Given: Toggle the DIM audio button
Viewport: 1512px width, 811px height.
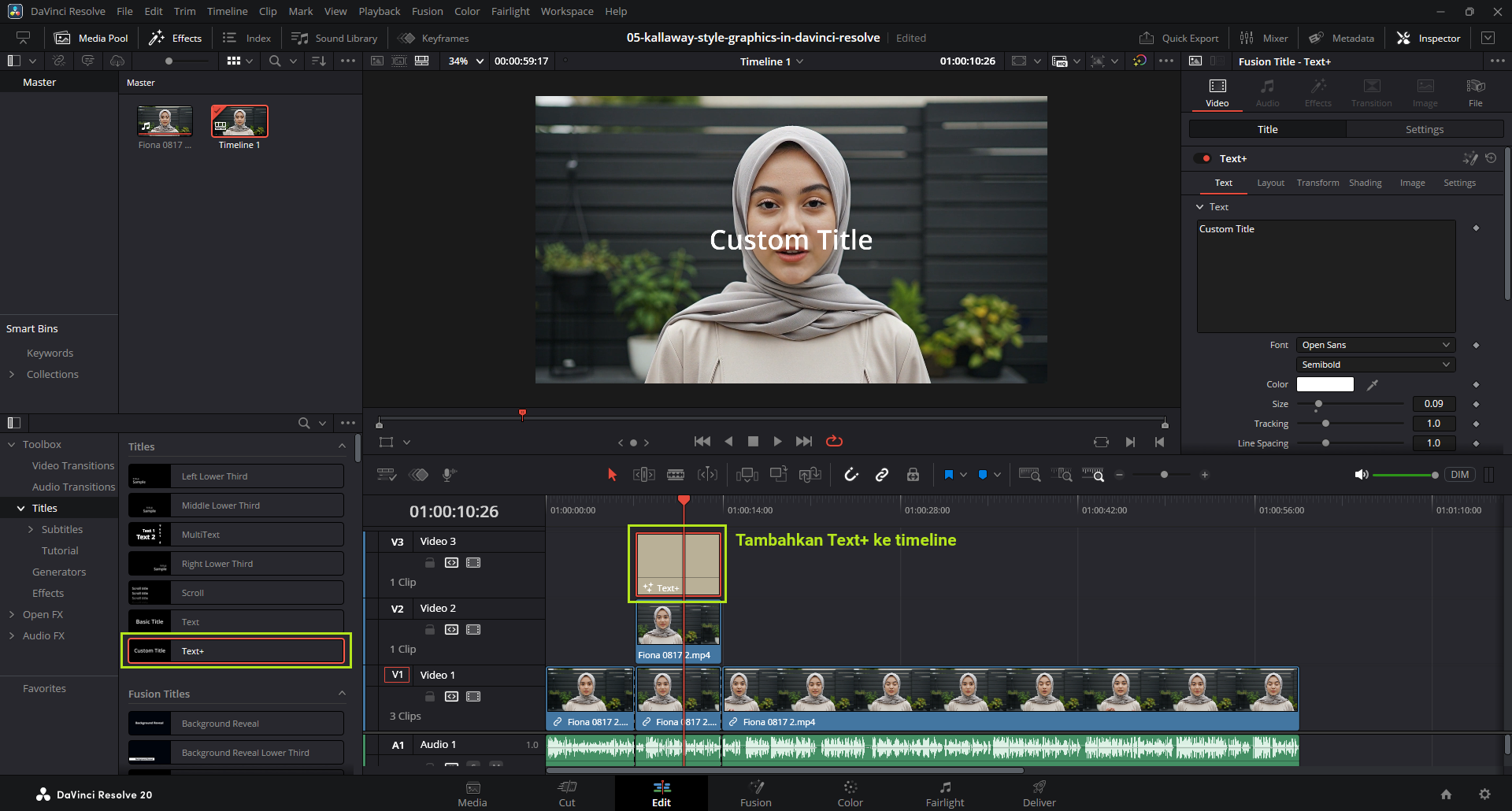Looking at the screenshot, I should [x=1459, y=474].
